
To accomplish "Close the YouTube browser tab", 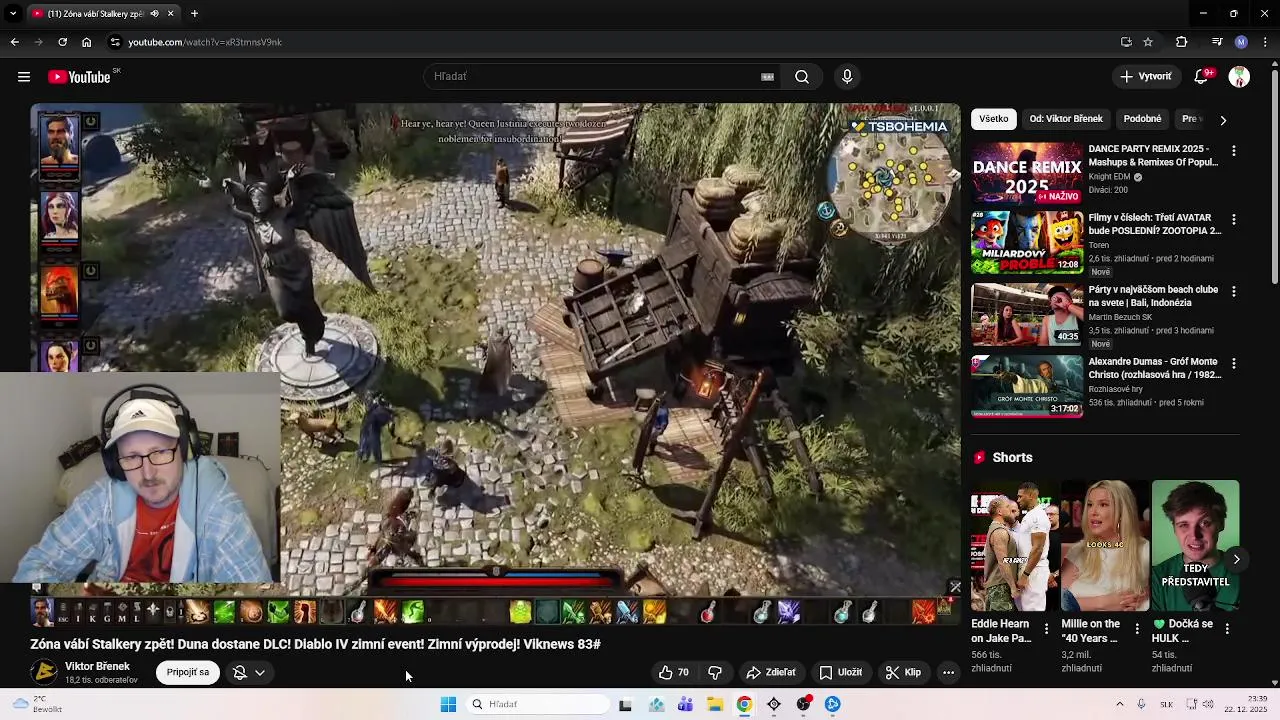I will [170, 14].
